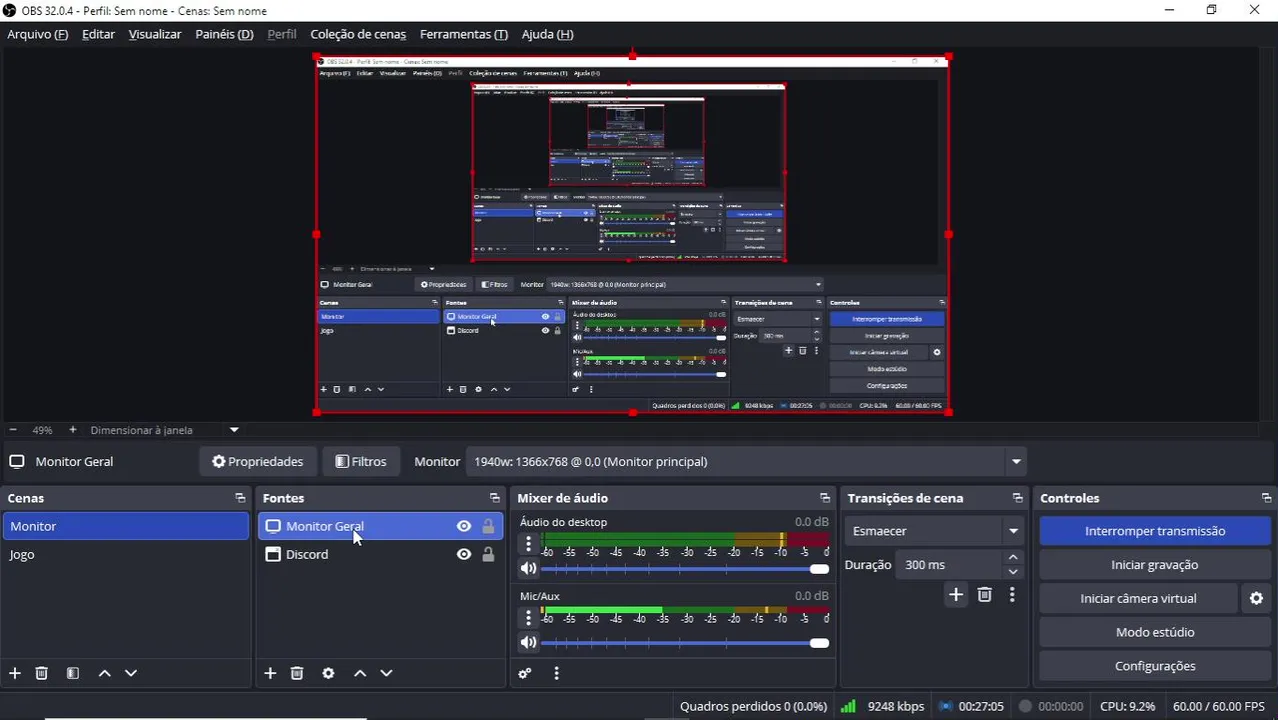Remove selected source trash icon in Fontes
The width and height of the screenshot is (1278, 720).
pyautogui.click(x=297, y=673)
